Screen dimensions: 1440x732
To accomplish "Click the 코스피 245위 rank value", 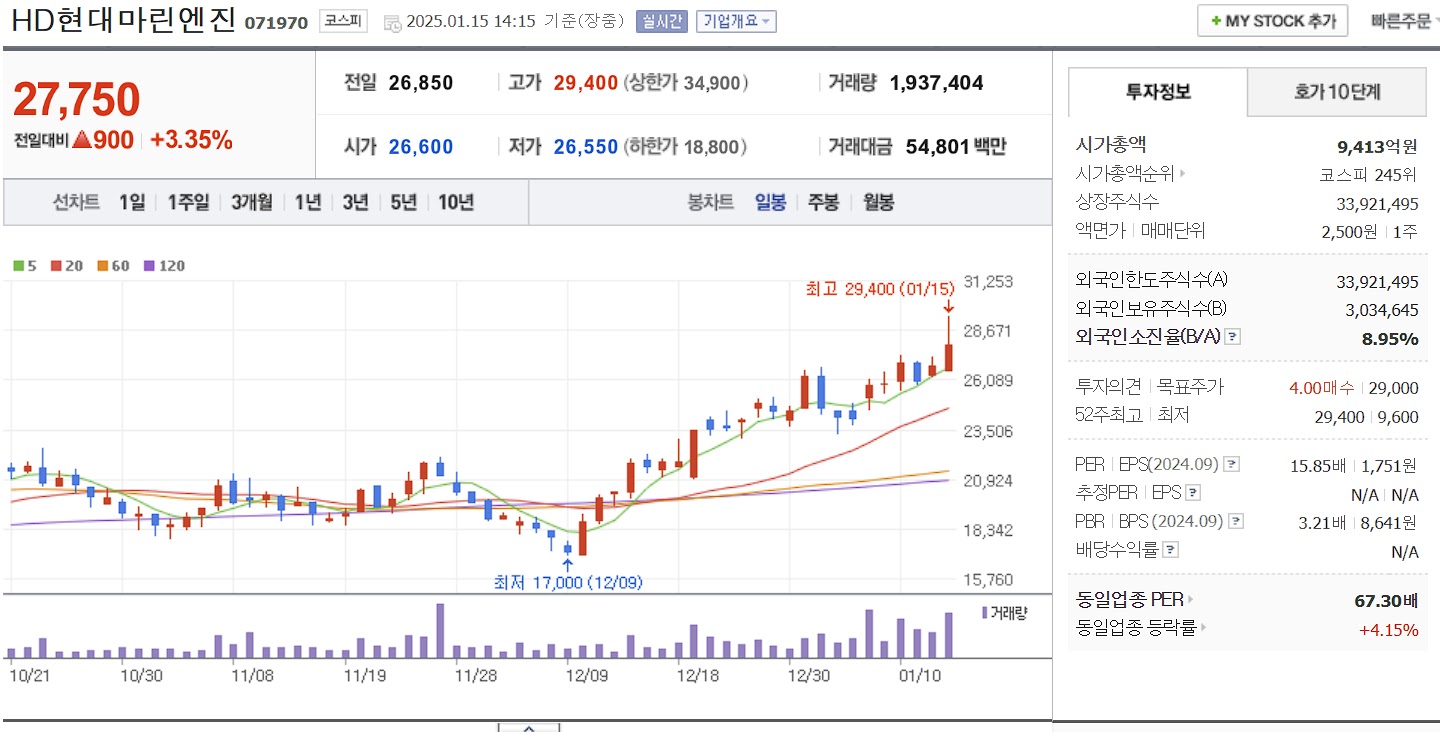I will click(1369, 175).
